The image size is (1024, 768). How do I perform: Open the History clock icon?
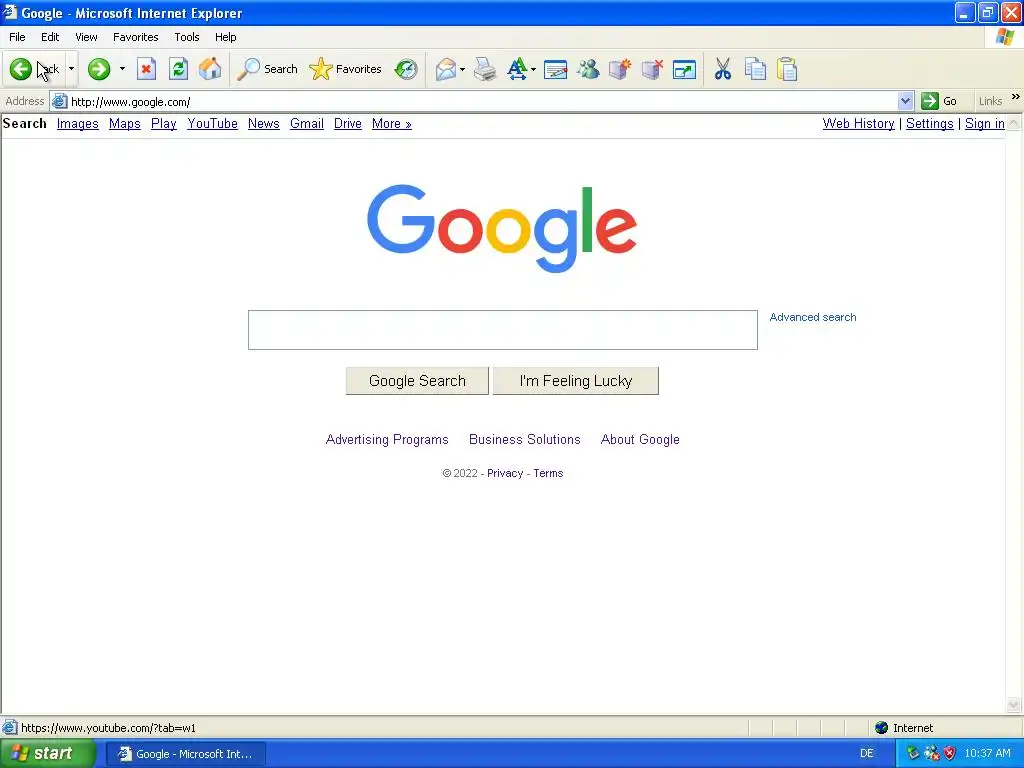tap(406, 69)
